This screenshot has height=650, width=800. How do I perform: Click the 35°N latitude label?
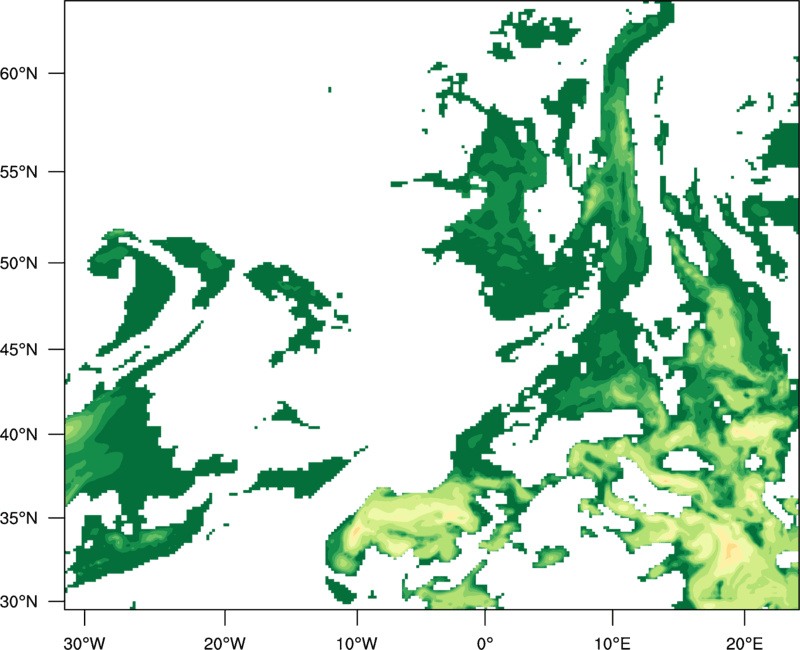(19, 518)
